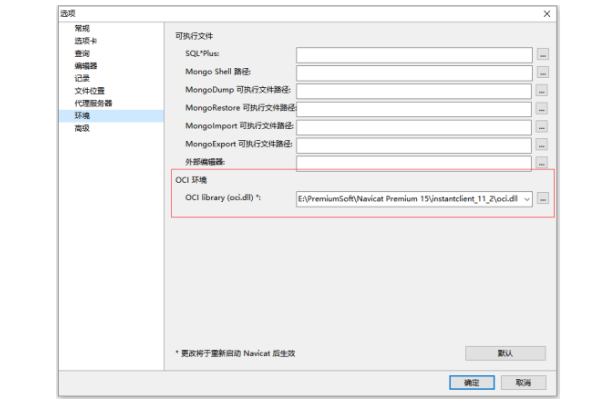The width and height of the screenshot is (616, 405).
Task: Open 文件位置 settings page
Action: click(x=90, y=91)
